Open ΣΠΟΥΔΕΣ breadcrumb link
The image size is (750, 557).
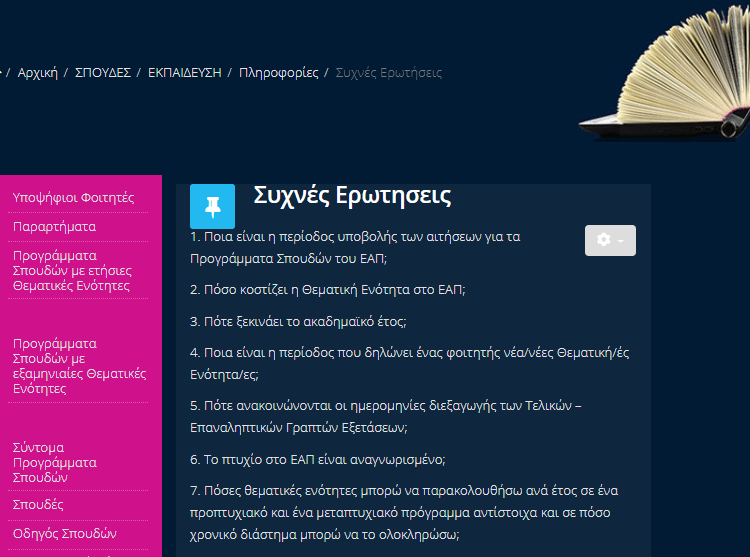point(103,73)
